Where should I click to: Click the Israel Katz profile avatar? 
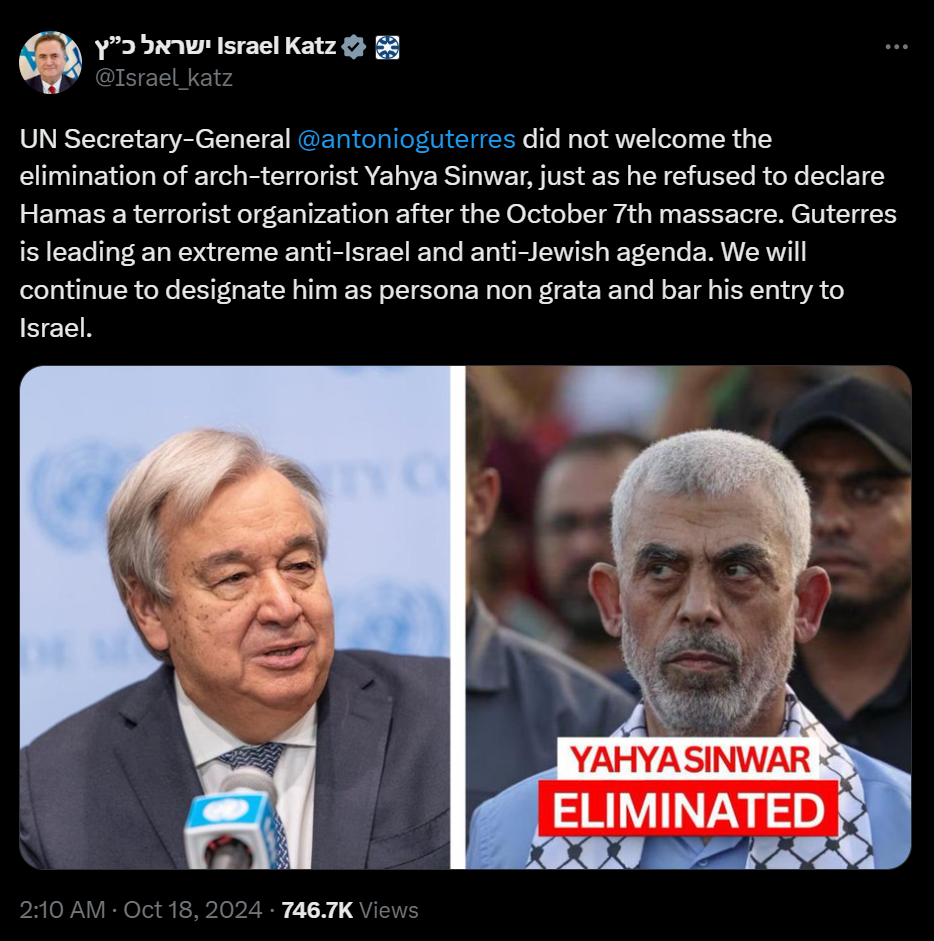click(50, 62)
